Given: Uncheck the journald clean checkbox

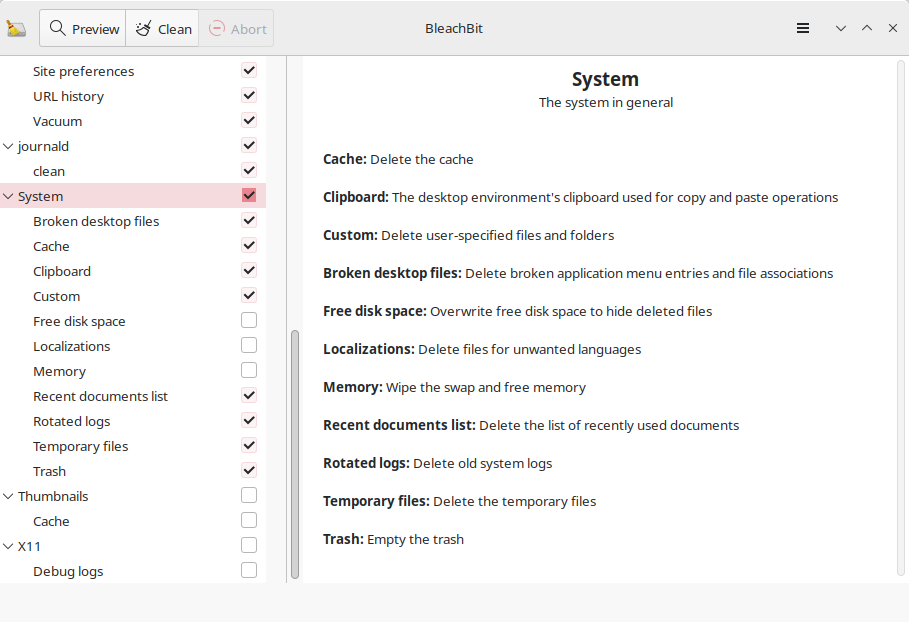Looking at the screenshot, I should click(249, 170).
